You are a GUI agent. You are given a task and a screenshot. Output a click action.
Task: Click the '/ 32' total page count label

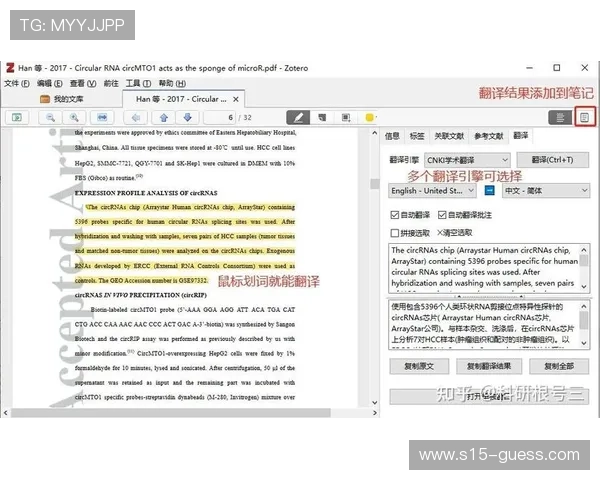245,118
